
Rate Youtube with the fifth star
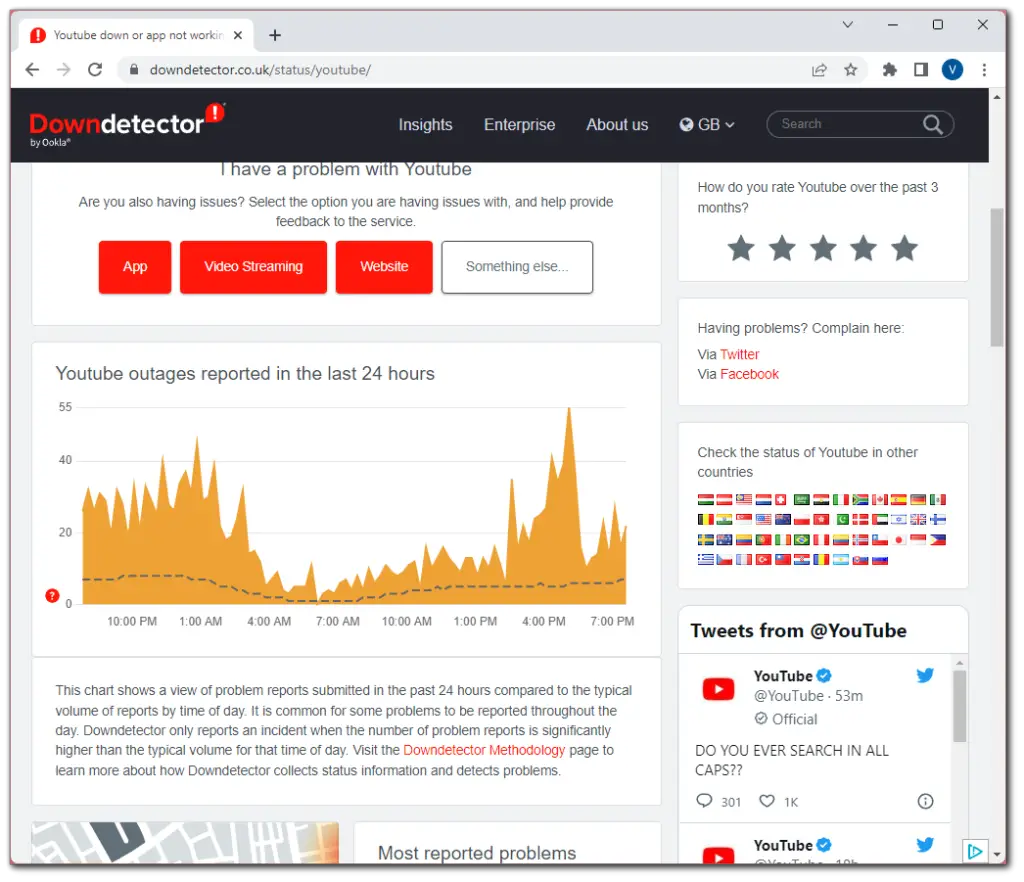point(904,248)
